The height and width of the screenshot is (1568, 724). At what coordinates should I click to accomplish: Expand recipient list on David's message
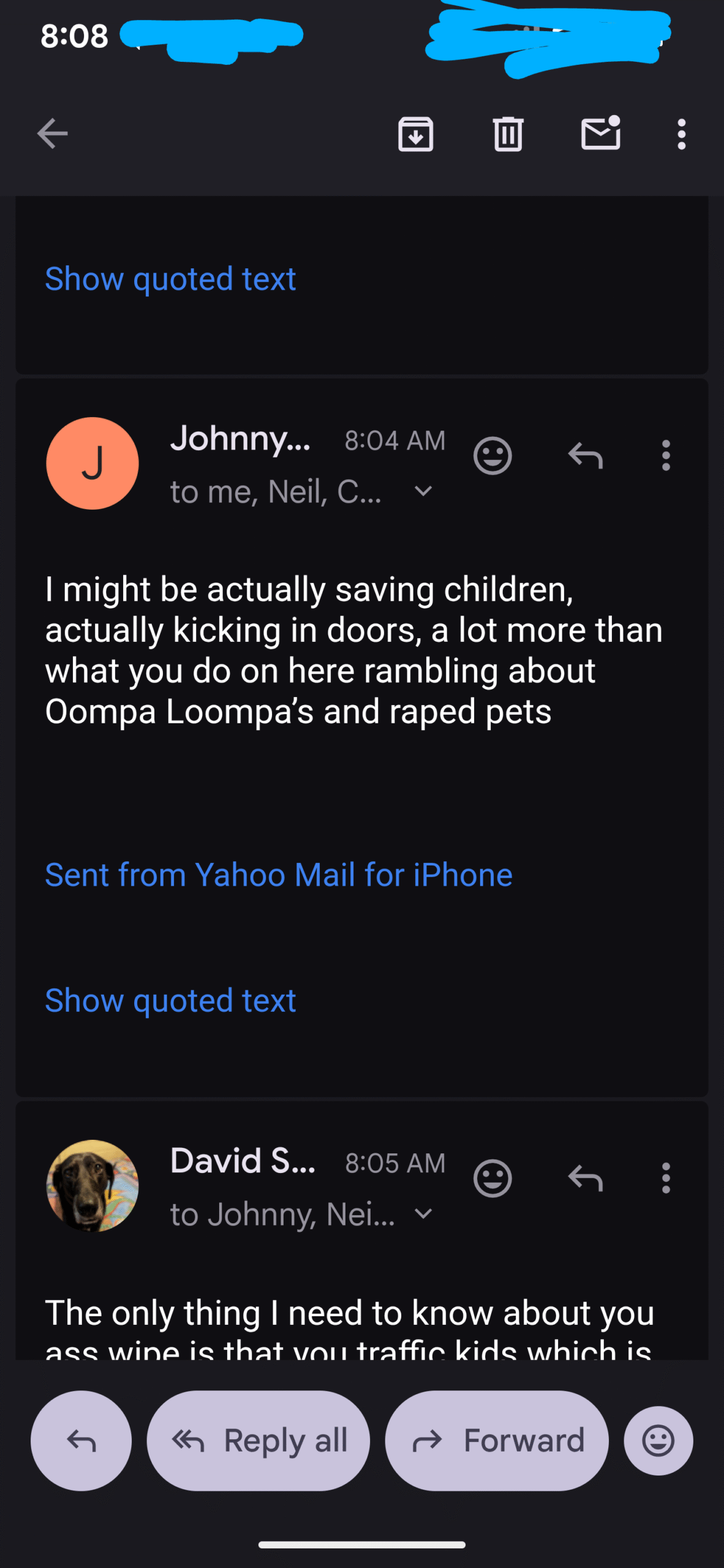coord(423,1213)
